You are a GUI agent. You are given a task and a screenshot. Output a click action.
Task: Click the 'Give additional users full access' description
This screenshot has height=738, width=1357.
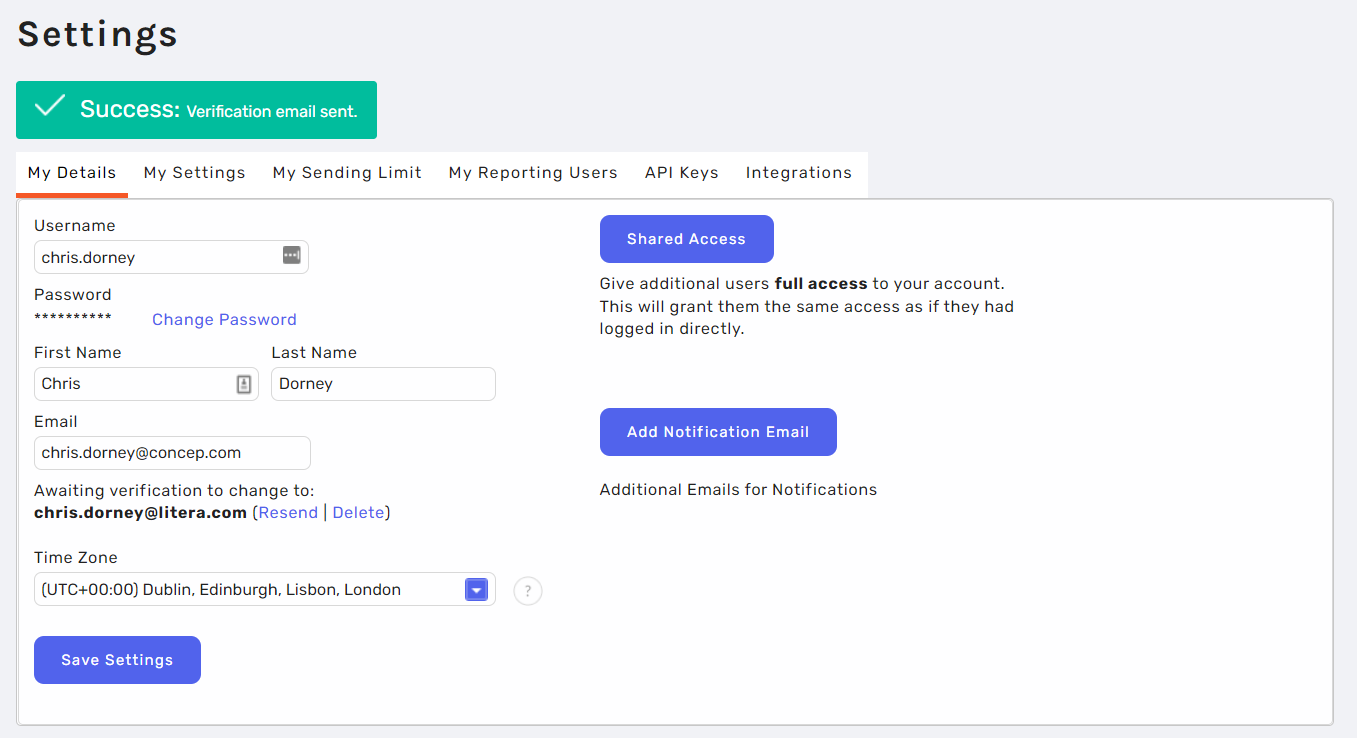click(807, 306)
